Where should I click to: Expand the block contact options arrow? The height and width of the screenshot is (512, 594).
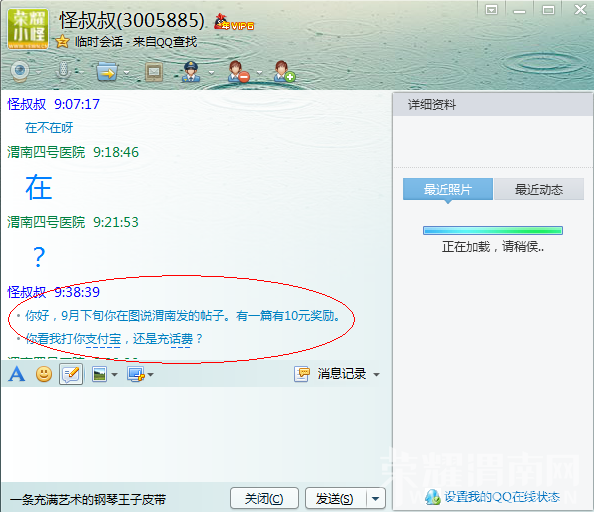(259, 72)
